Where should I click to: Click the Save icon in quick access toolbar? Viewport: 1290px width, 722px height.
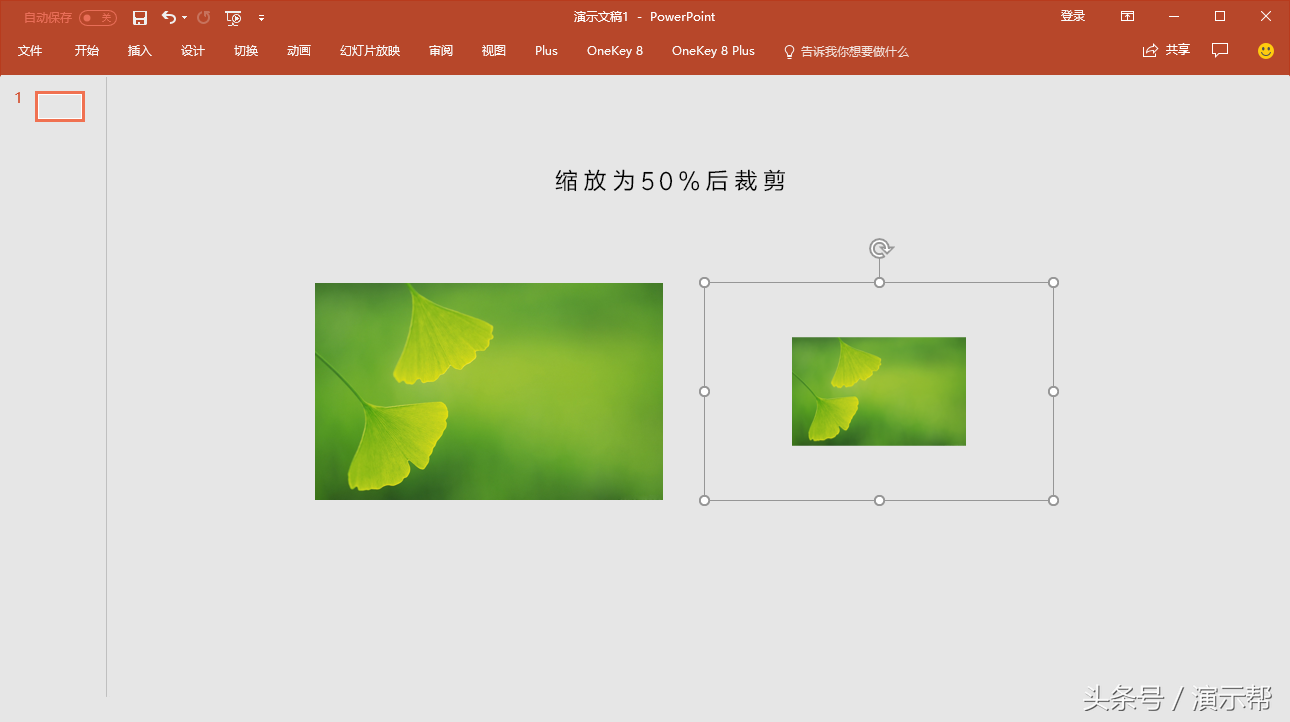pos(140,17)
